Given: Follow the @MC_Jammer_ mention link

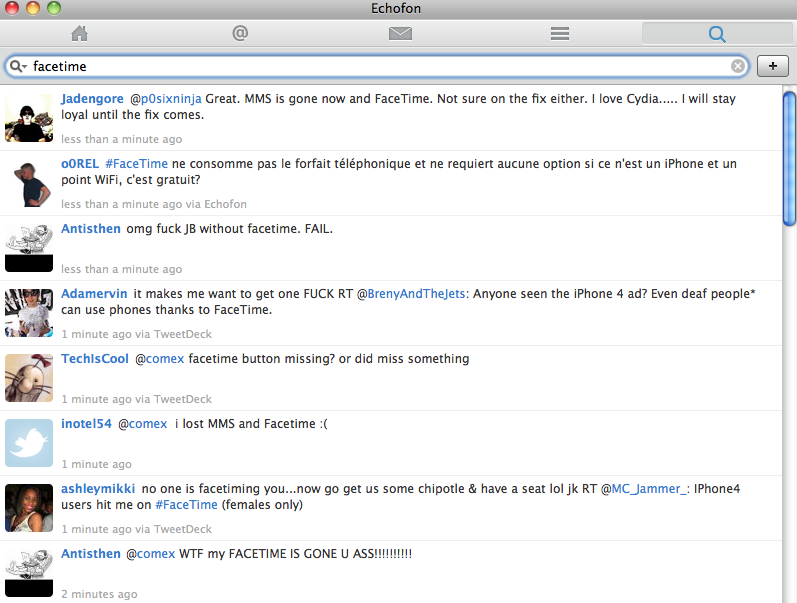Looking at the screenshot, I should coord(644,489).
